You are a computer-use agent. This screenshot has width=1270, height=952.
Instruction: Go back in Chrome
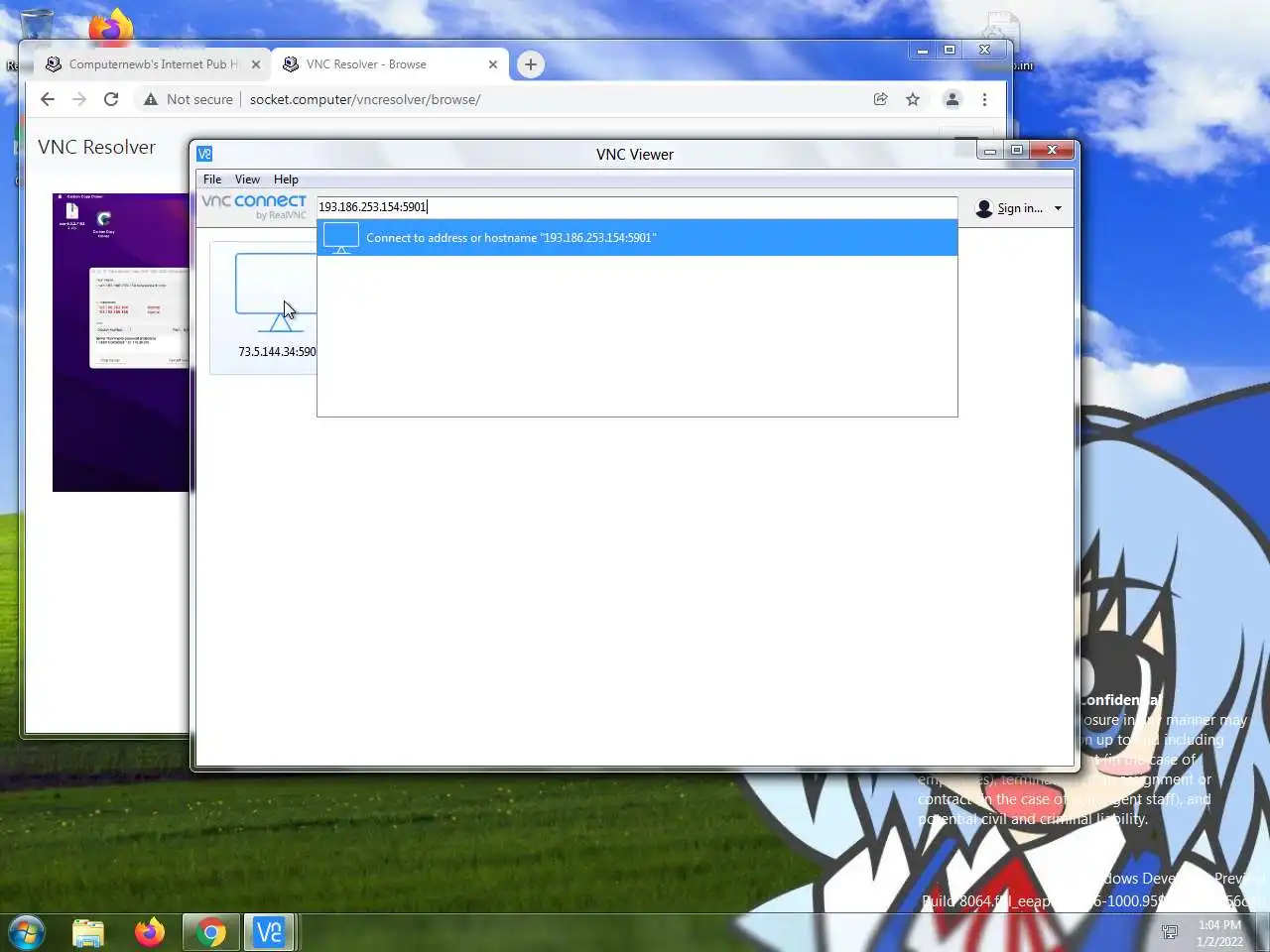point(48,99)
